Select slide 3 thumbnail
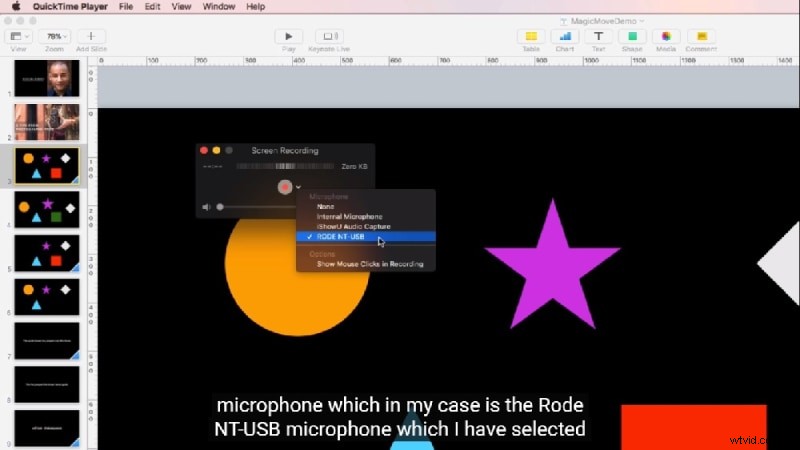 click(x=47, y=166)
